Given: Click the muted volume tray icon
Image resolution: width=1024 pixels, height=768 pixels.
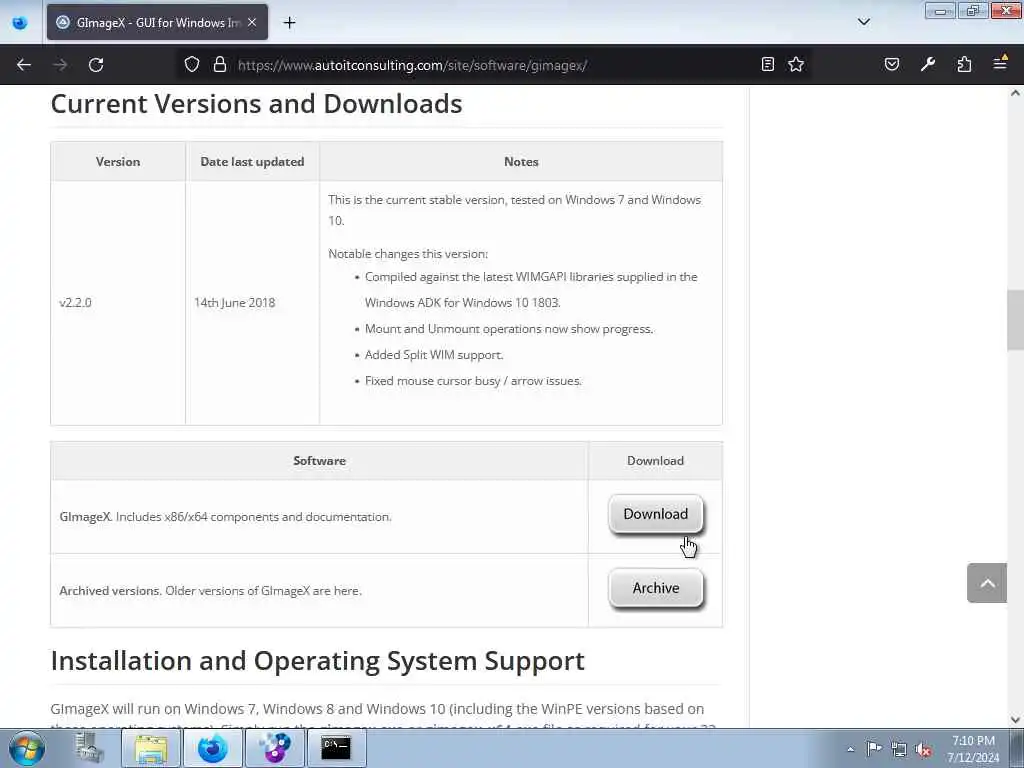Looking at the screenshot, I should pos(923,749).
